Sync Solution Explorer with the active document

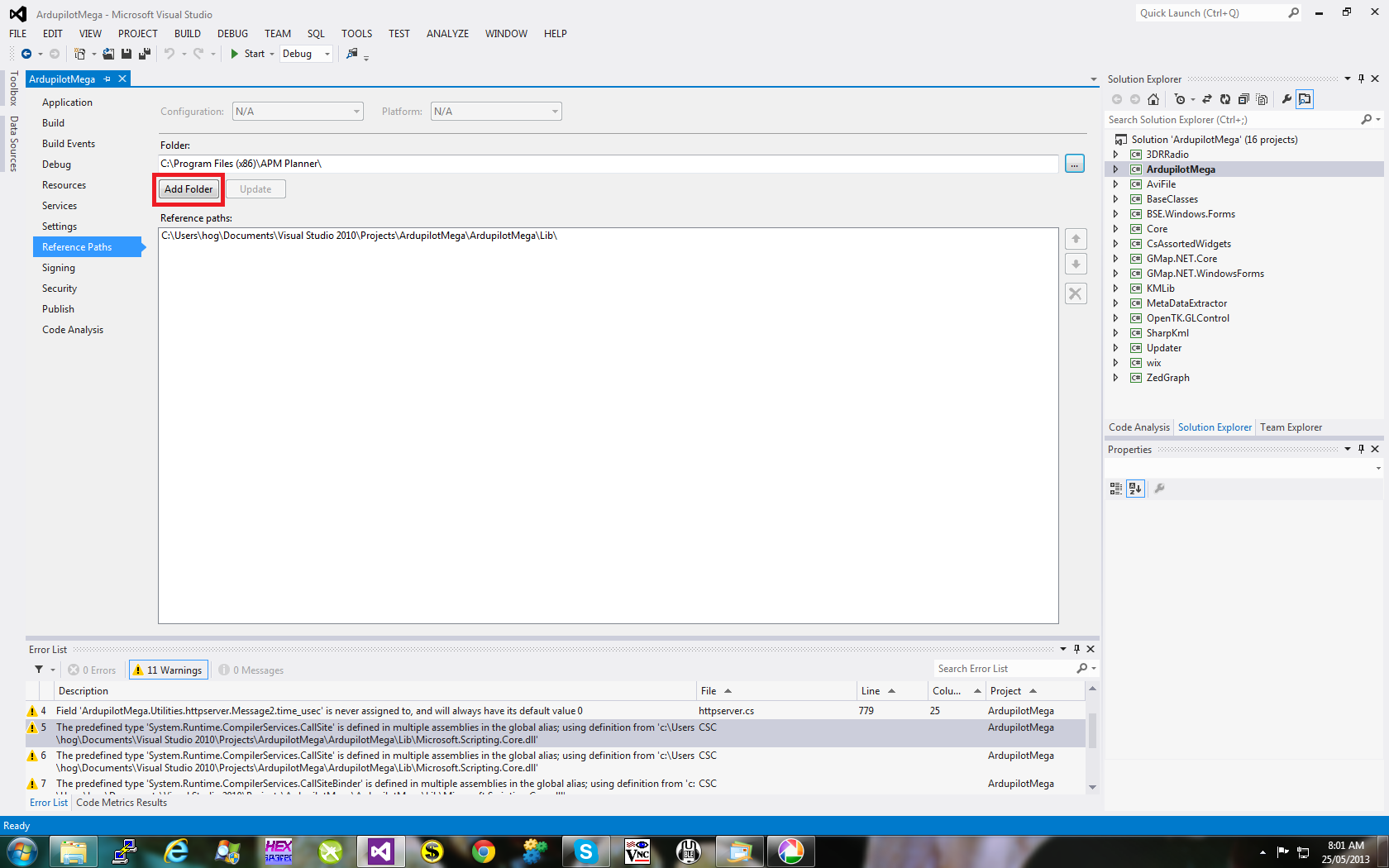tap(1206, 99)
